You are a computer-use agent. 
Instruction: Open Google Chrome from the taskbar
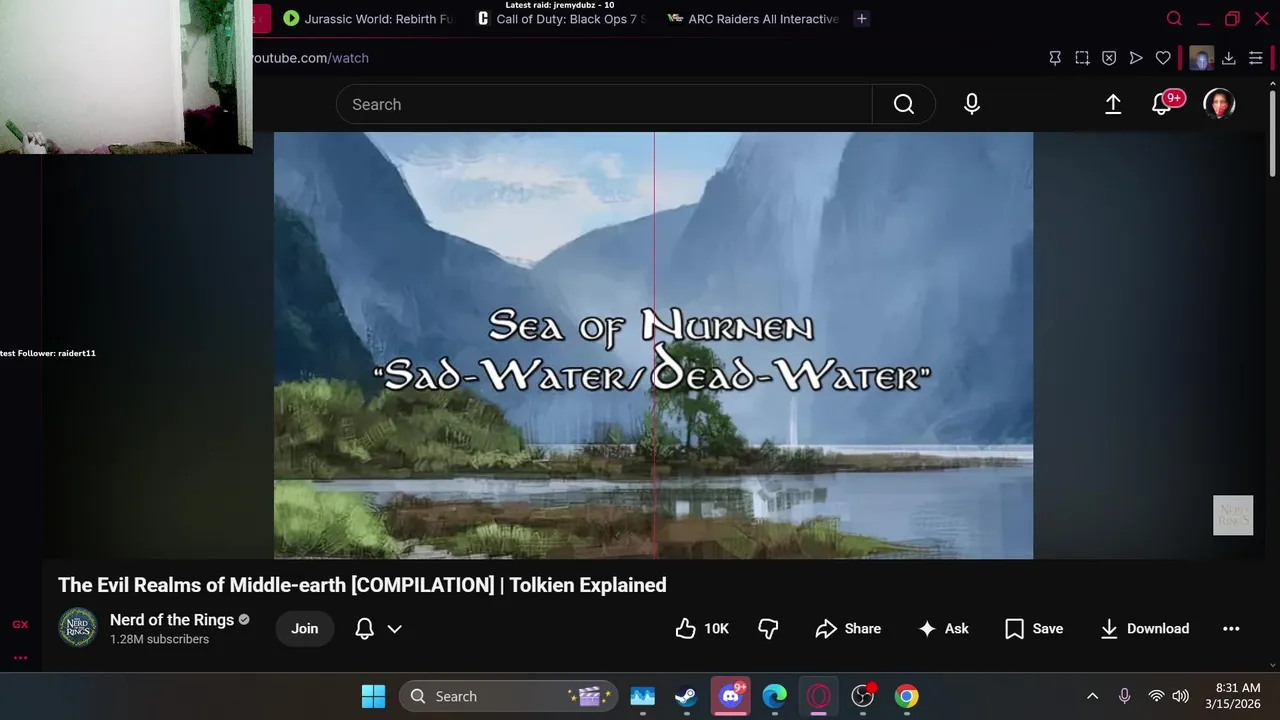pos(906,696)
